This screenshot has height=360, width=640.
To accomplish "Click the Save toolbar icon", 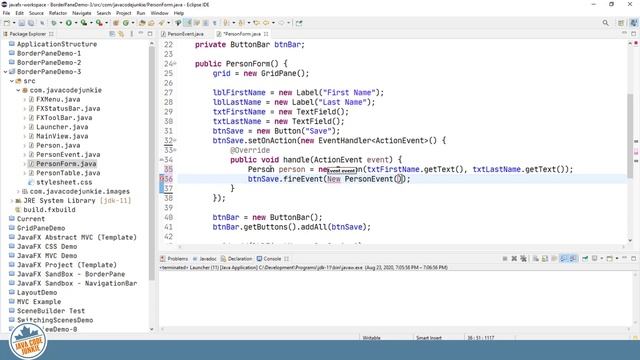I will click(22, 23).
